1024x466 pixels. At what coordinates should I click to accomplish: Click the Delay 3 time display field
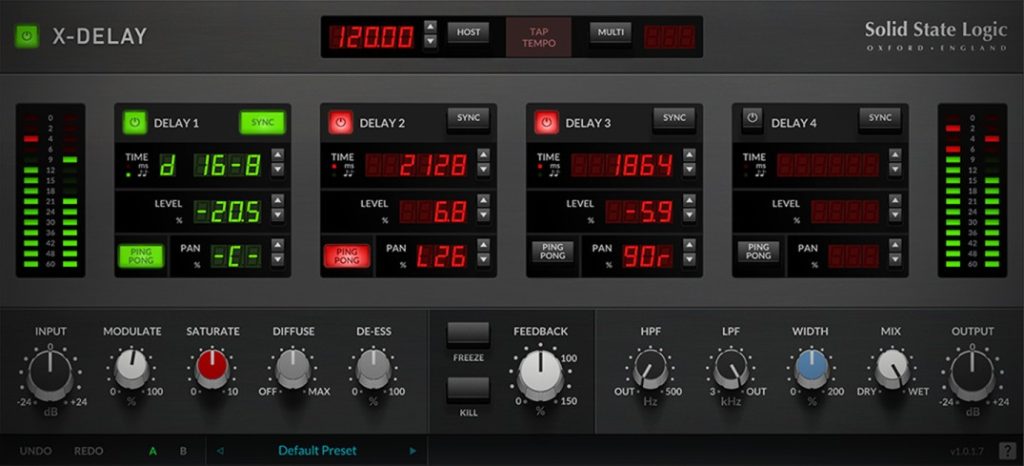click(x=622, y=165)
